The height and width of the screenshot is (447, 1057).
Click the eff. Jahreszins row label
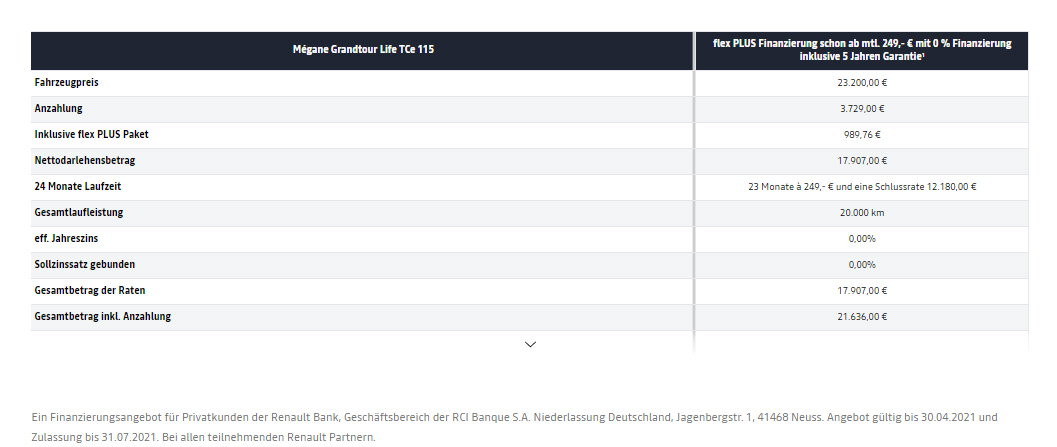(x=68, y=238)
